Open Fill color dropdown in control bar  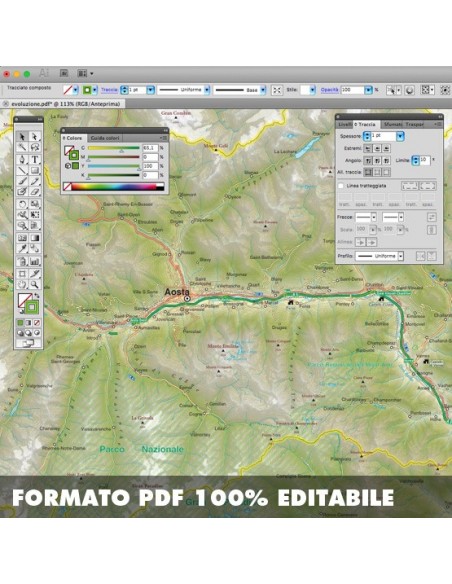click(x=76, y=90)
